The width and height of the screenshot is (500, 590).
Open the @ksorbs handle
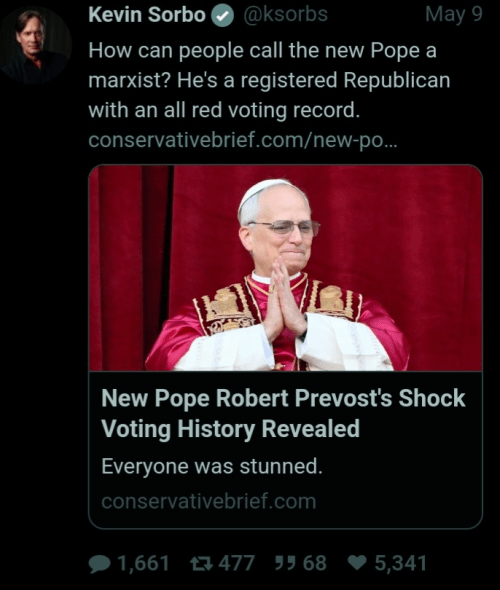(x=285, y=14)
